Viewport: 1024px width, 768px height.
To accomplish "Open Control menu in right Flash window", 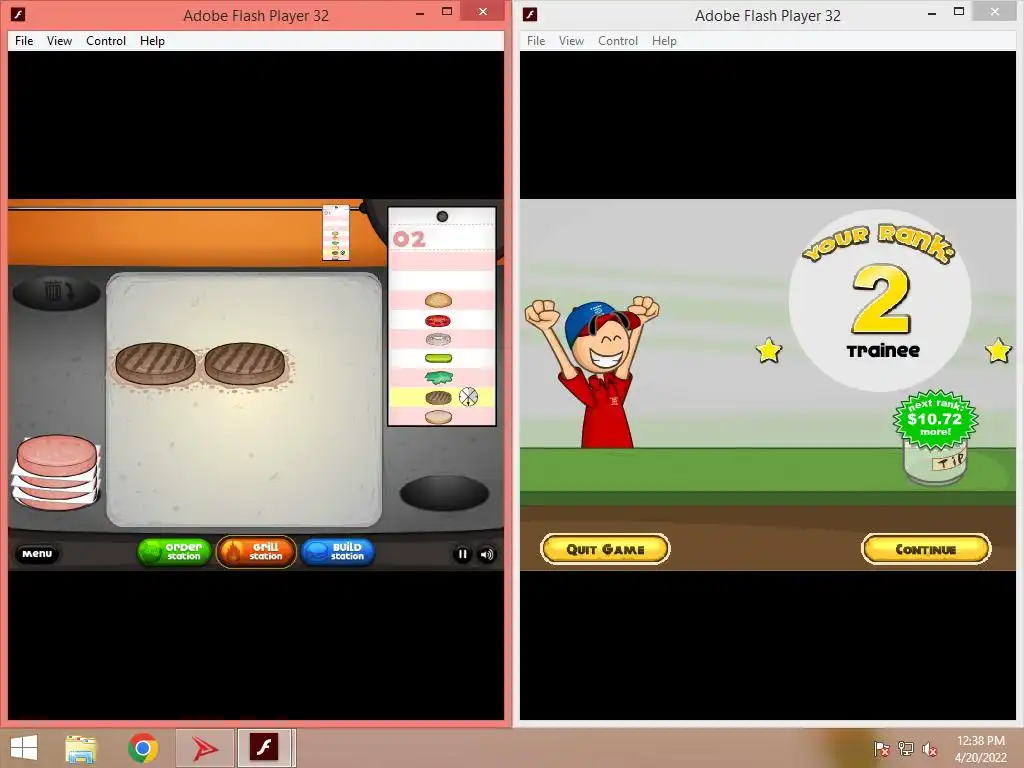I will point(618,40).
